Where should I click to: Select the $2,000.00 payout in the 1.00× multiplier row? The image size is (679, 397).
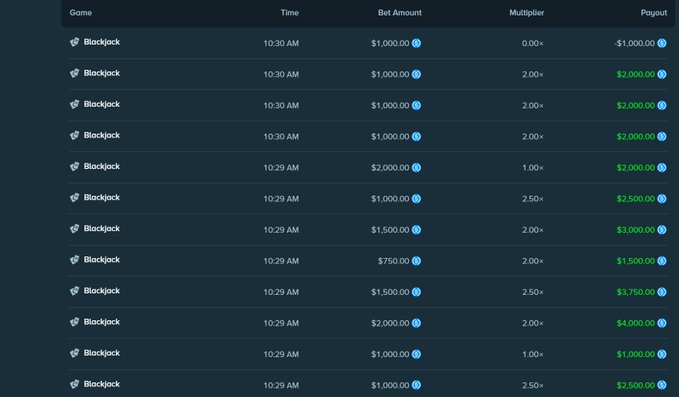click(x=636, y=168)
